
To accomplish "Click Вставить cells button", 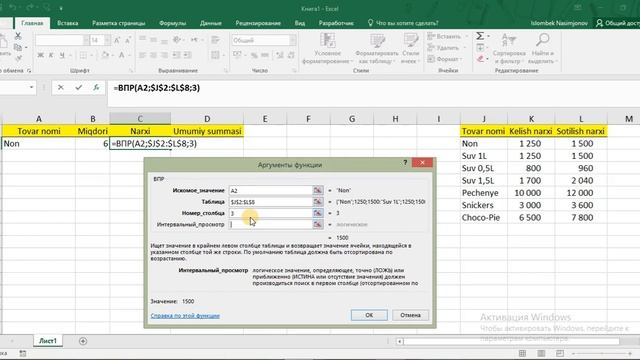I will coord(445,36).
